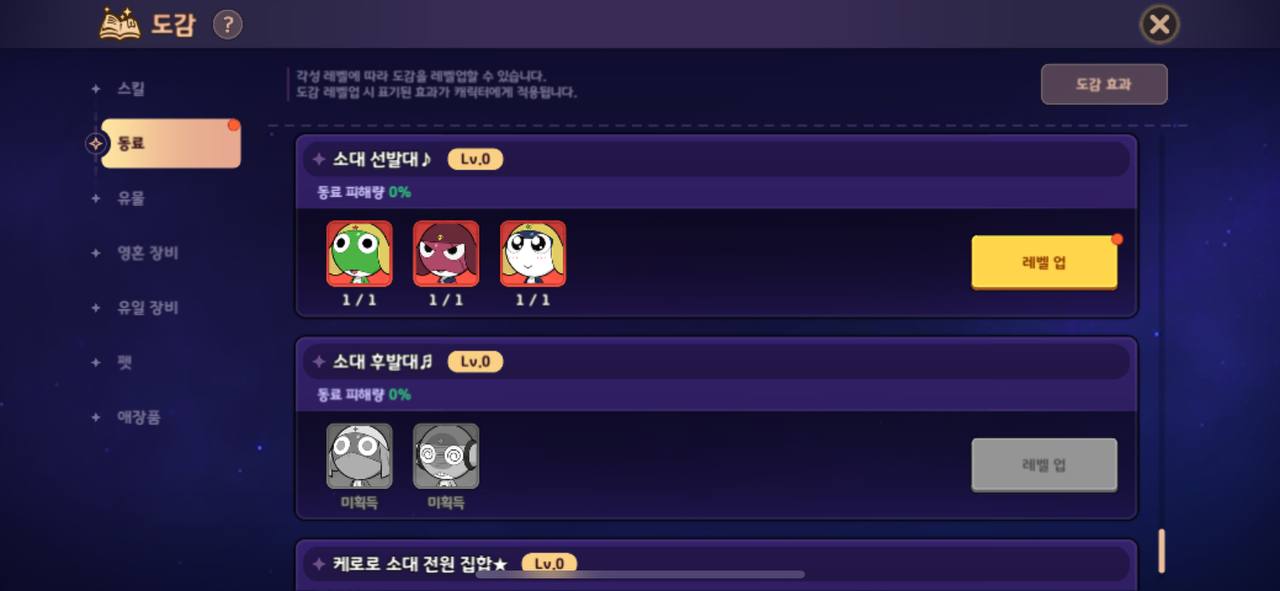This screenshot has width=1280, height=591.
Task: Open the help question mark icon
Action: pyautogui.click(x=228, y=24)
